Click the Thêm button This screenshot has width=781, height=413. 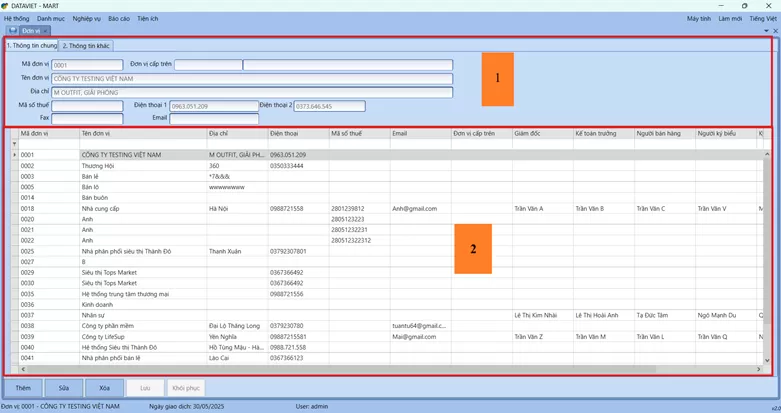(23, 387)
